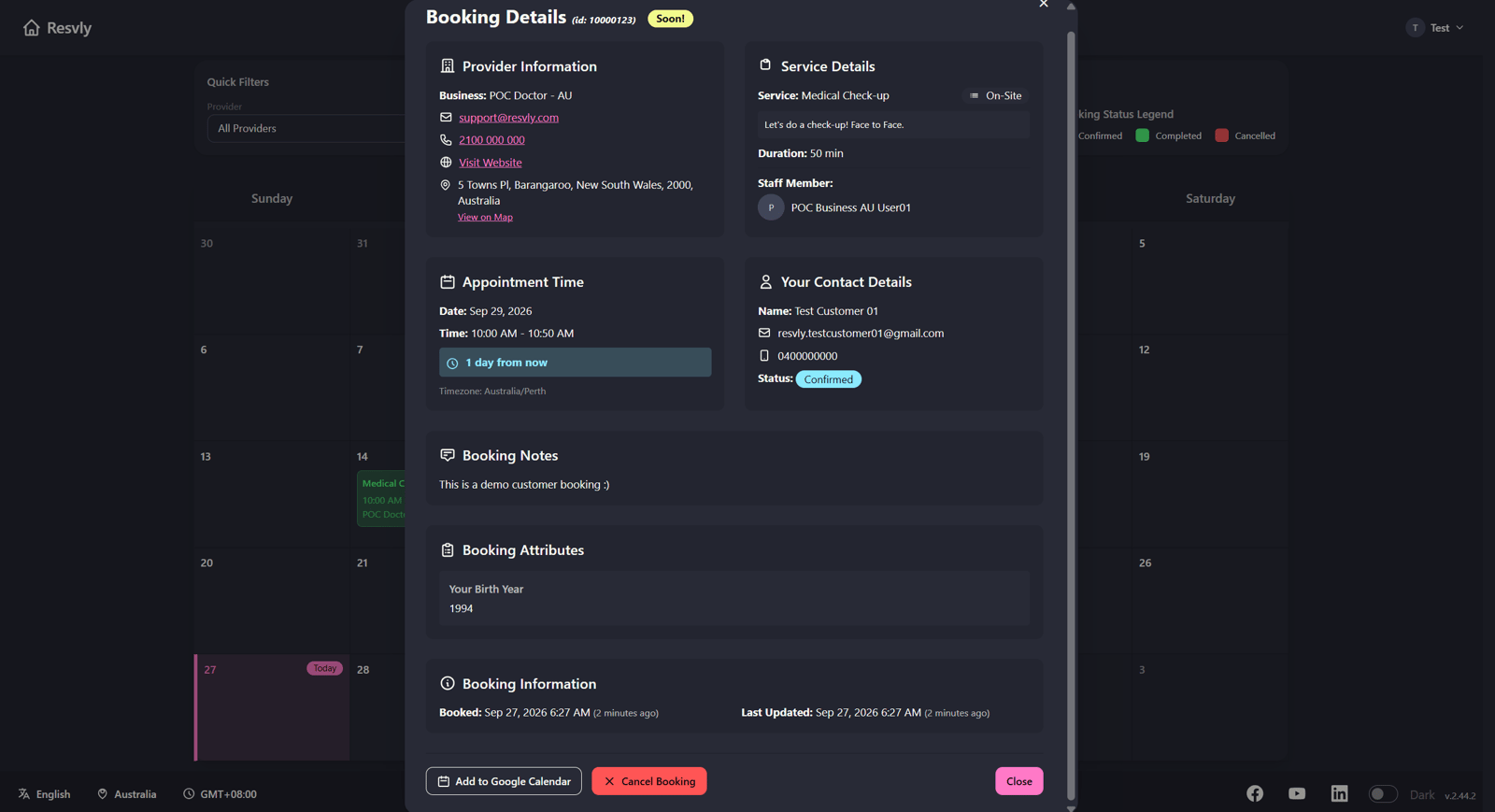Expand the Test user menu
This screenshot has width=1495, height=812.
[x=1435, y=28]
